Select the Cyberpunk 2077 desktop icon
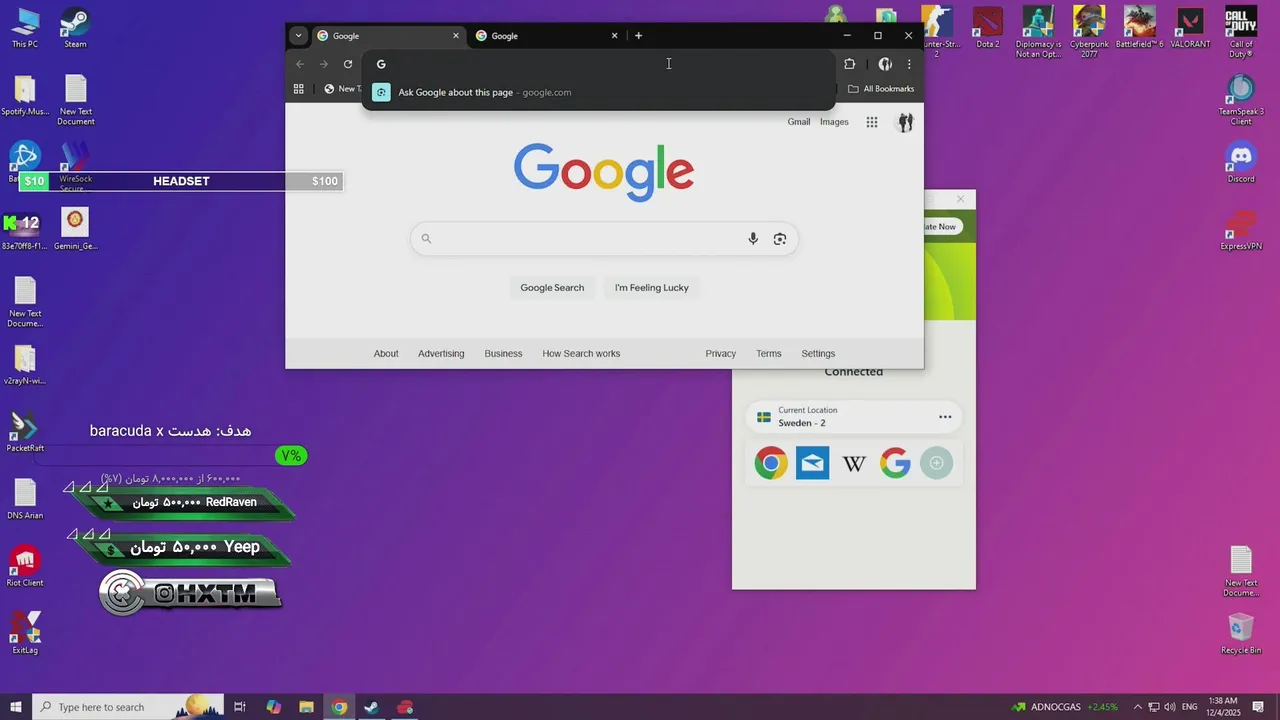 pyautogui.click(x=1089, y=32)
